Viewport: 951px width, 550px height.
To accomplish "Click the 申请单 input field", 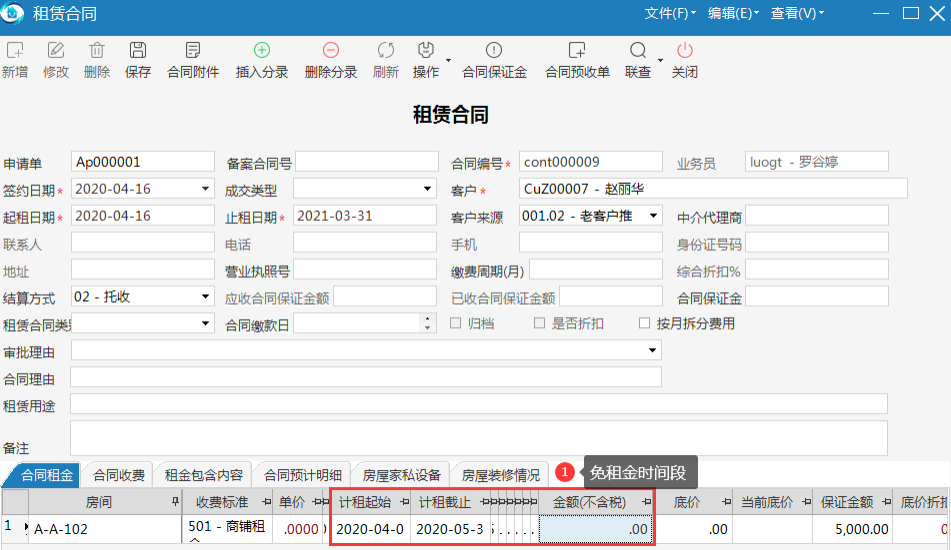I will pyautogui.click(x=143, y=162).
